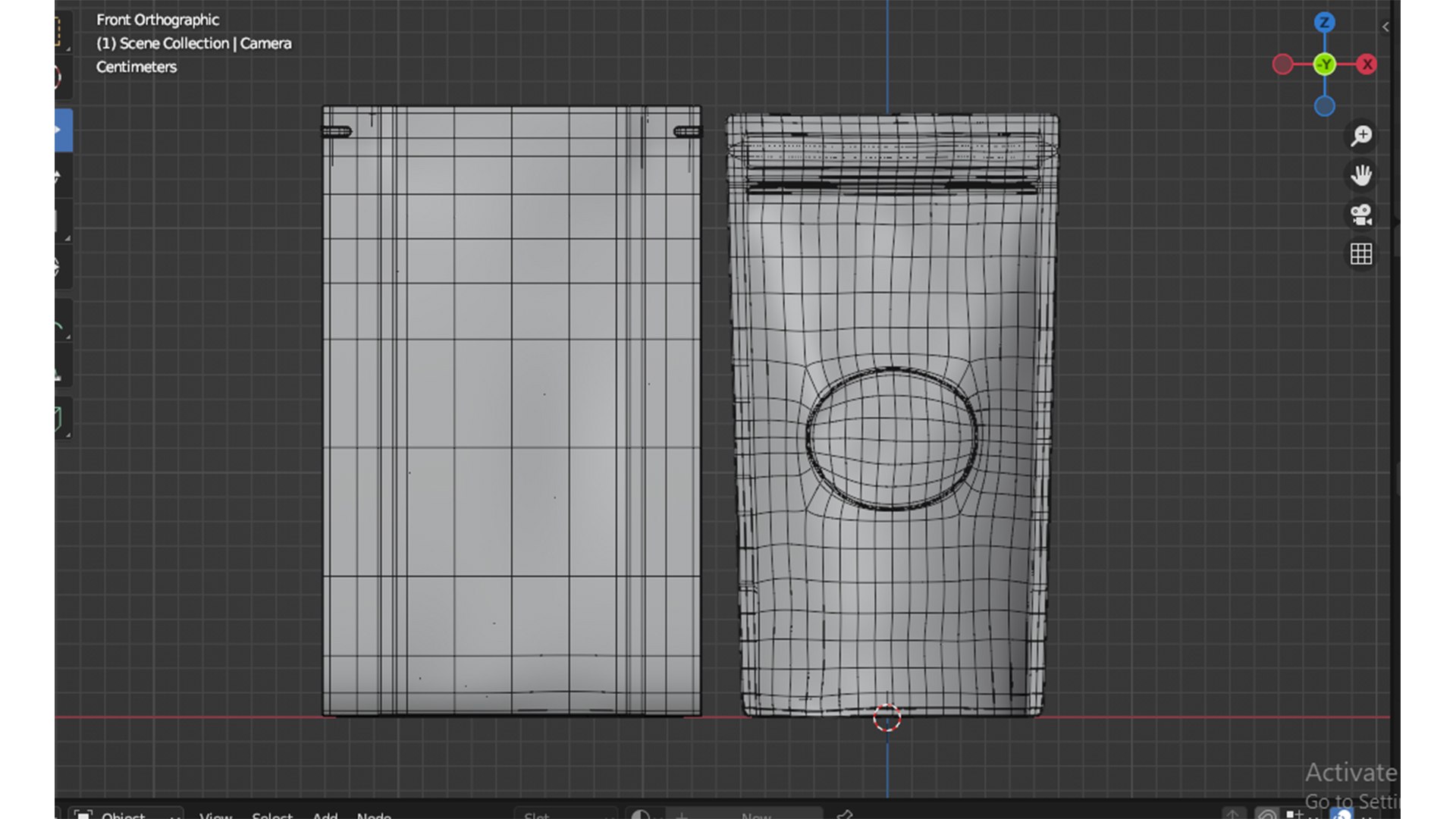Open the Node menu in bottom header
Screen dimensions: 1456x819
click(x=374, y=814)
